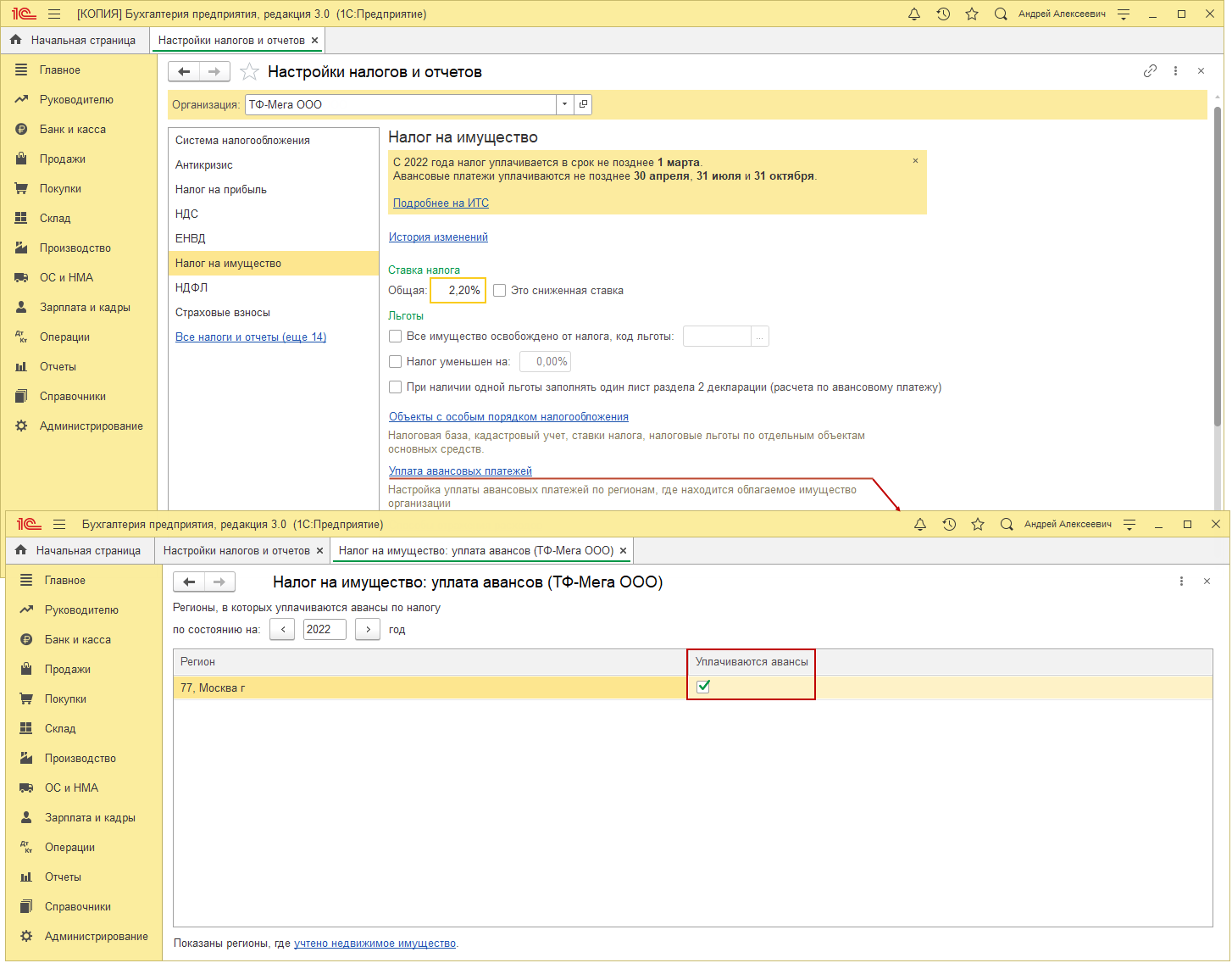This screenshot has width=1232, height=963.
Task: Open код льготы selection button
Action: [x=760, y=337]
